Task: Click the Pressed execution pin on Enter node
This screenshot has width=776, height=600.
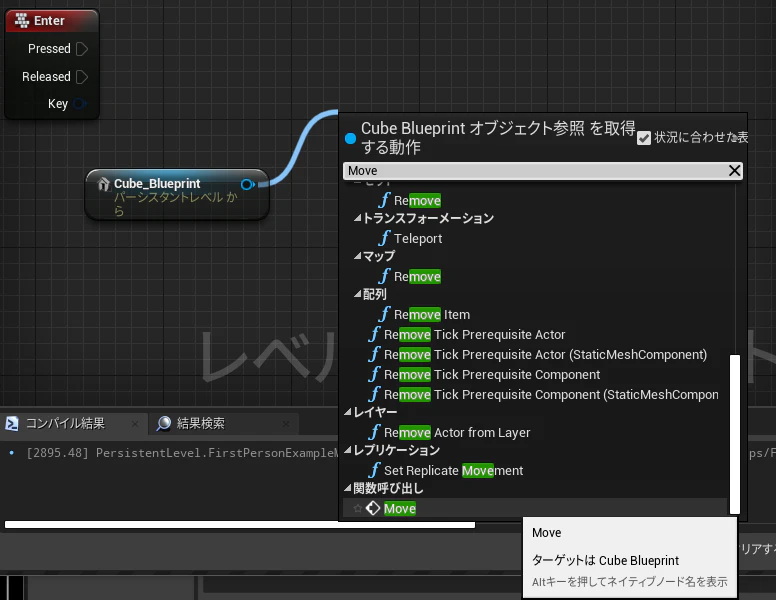Action: point(82,49)
